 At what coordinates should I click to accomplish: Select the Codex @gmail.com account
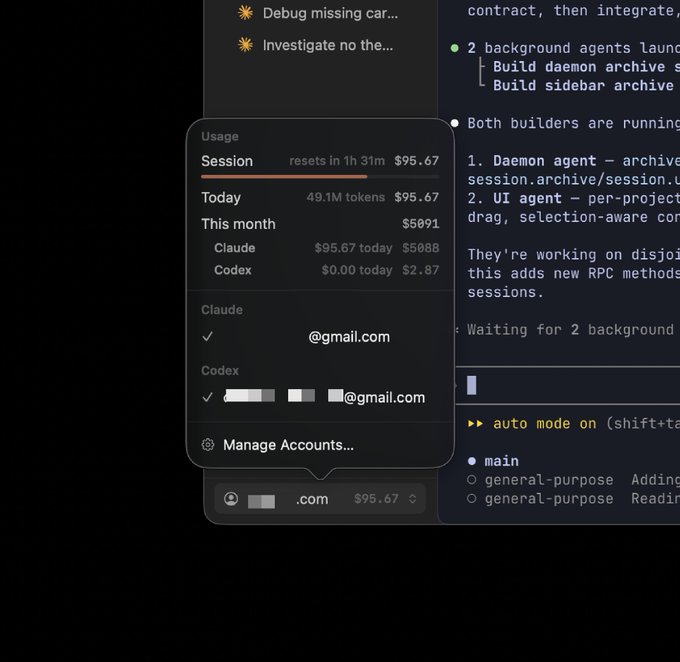pyautogui.click(x=320, y=397)
